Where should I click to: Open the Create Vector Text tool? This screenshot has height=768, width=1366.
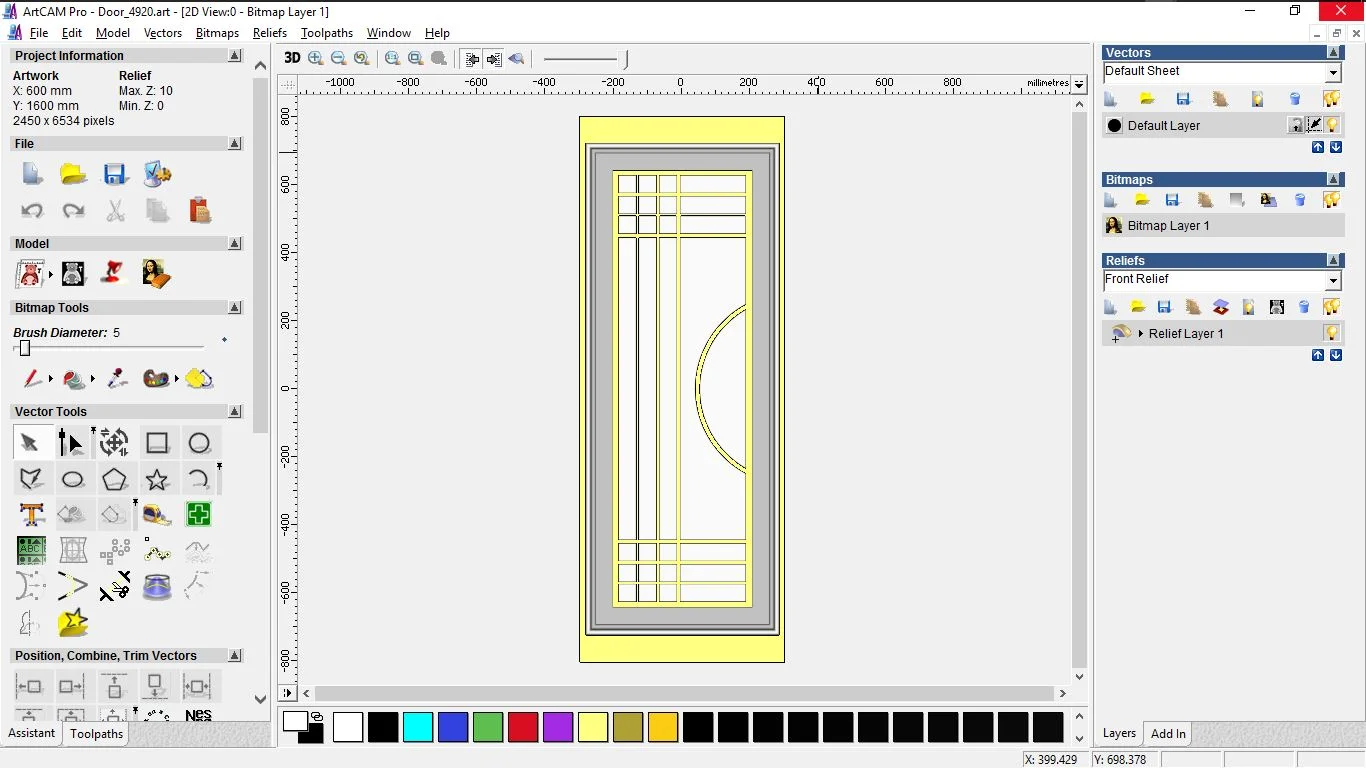pyautogui.click(x=31, y=514)
